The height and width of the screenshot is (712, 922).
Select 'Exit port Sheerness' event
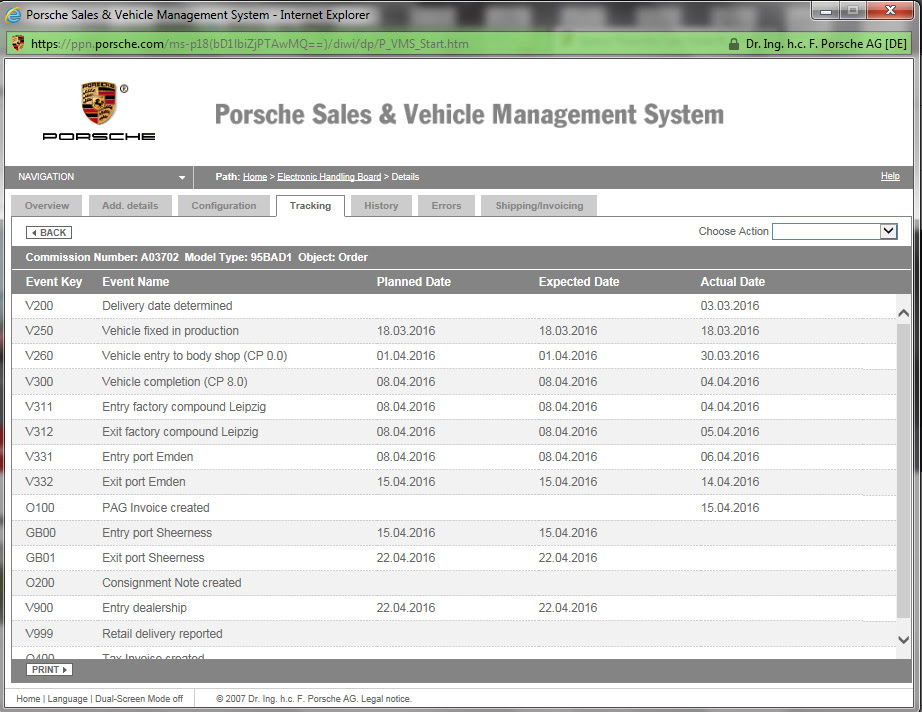click(x=153, y=557)
